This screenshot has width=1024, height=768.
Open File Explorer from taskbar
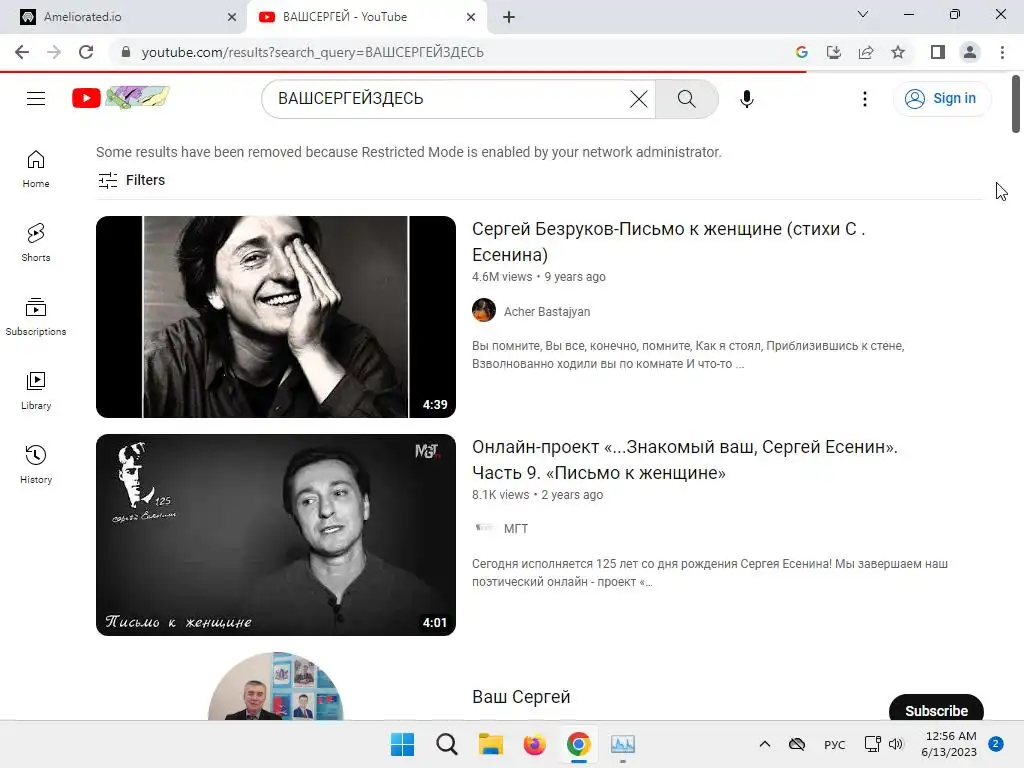pos(490,744)
